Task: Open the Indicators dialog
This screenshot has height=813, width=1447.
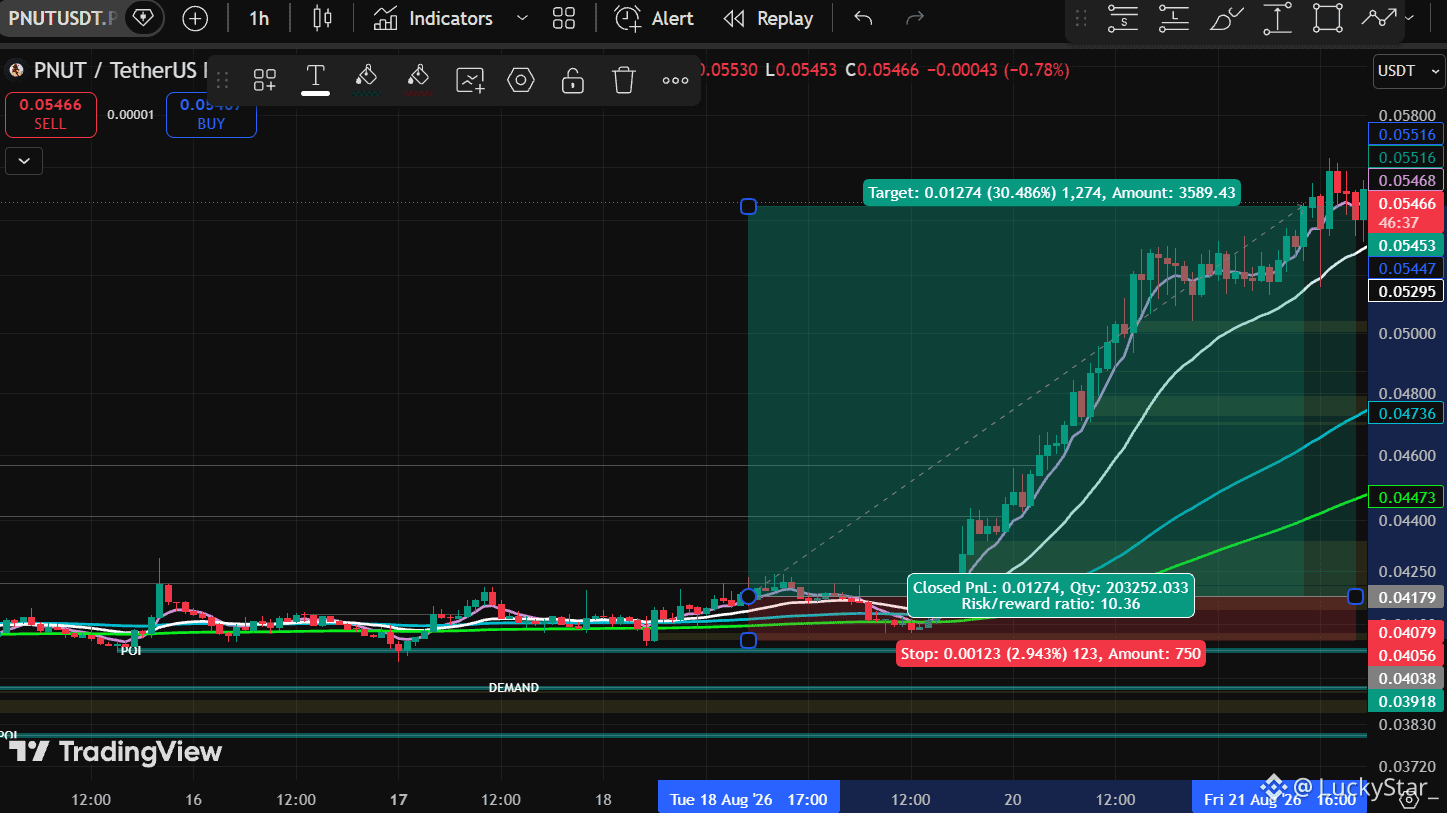Action: point(432,18)
